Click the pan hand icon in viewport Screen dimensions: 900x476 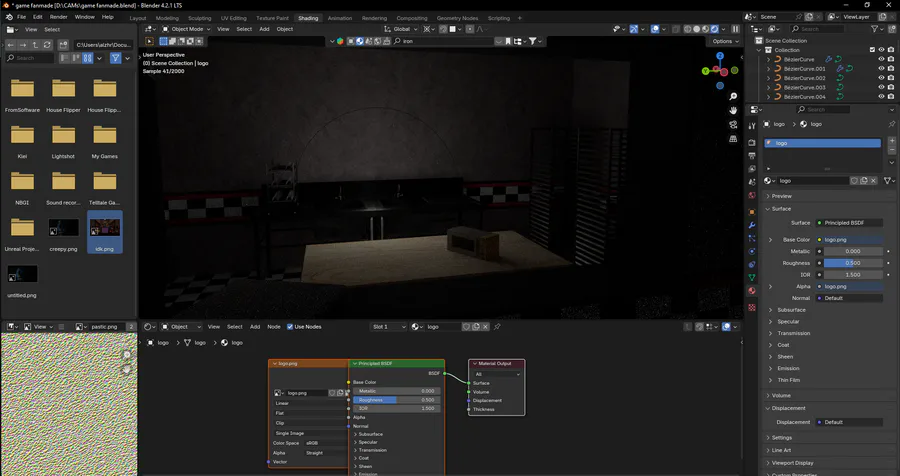click(x=733, y=110)
